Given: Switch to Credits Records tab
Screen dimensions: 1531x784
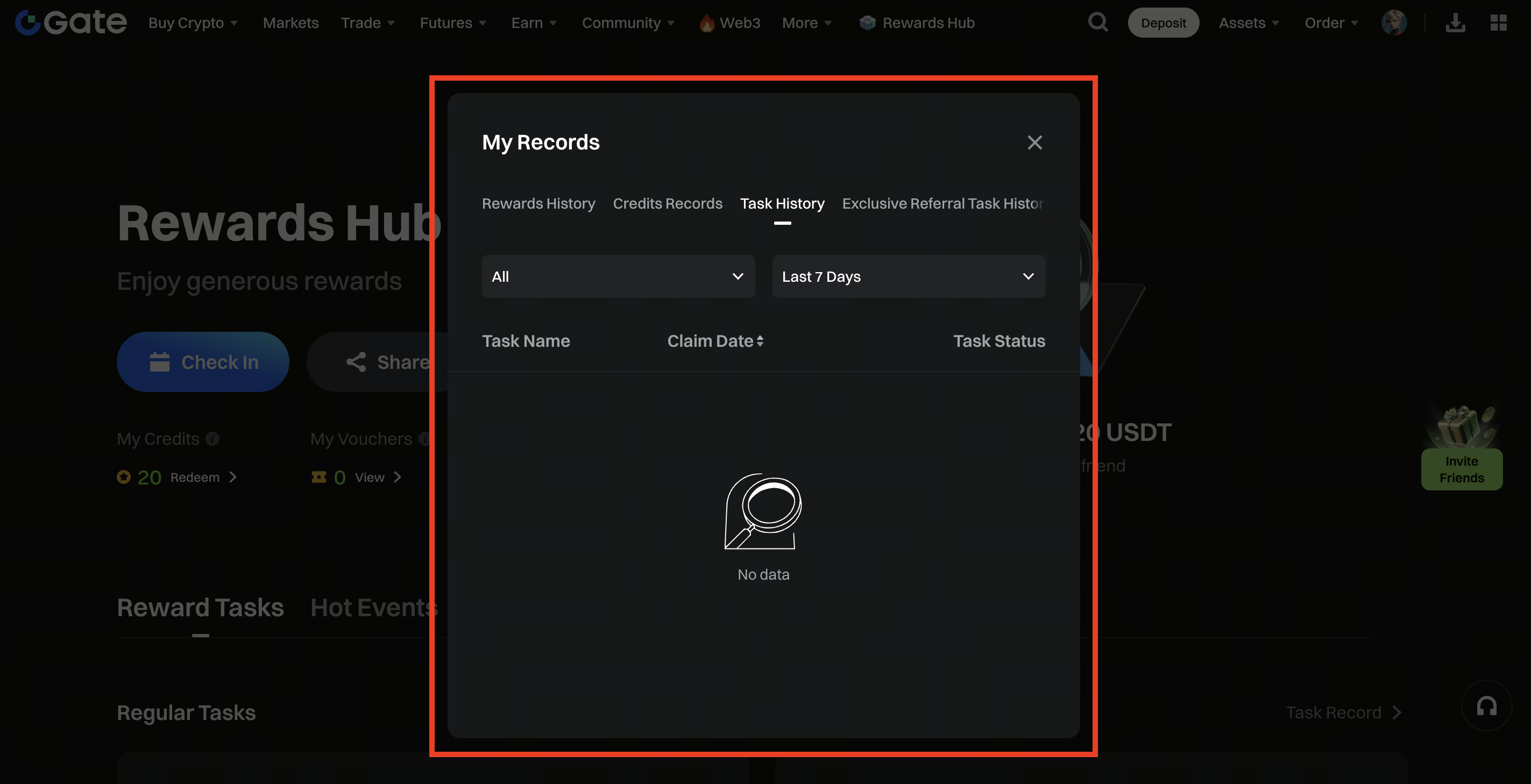Looking at the screenshot, I should pos(668,204).
